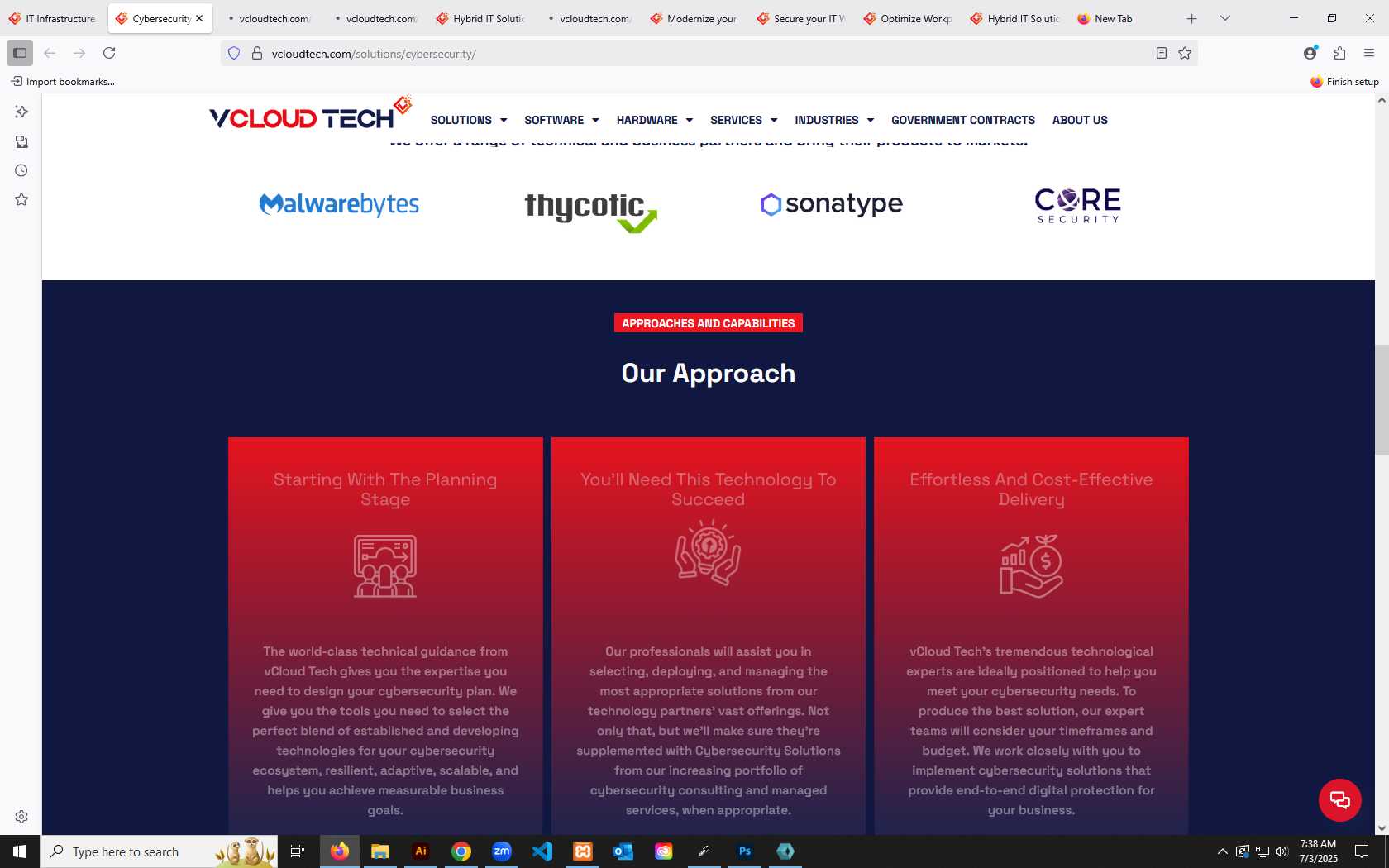
Task: Open the Windows Start menu
Action: pyautogui.click(x=20, y=851)
